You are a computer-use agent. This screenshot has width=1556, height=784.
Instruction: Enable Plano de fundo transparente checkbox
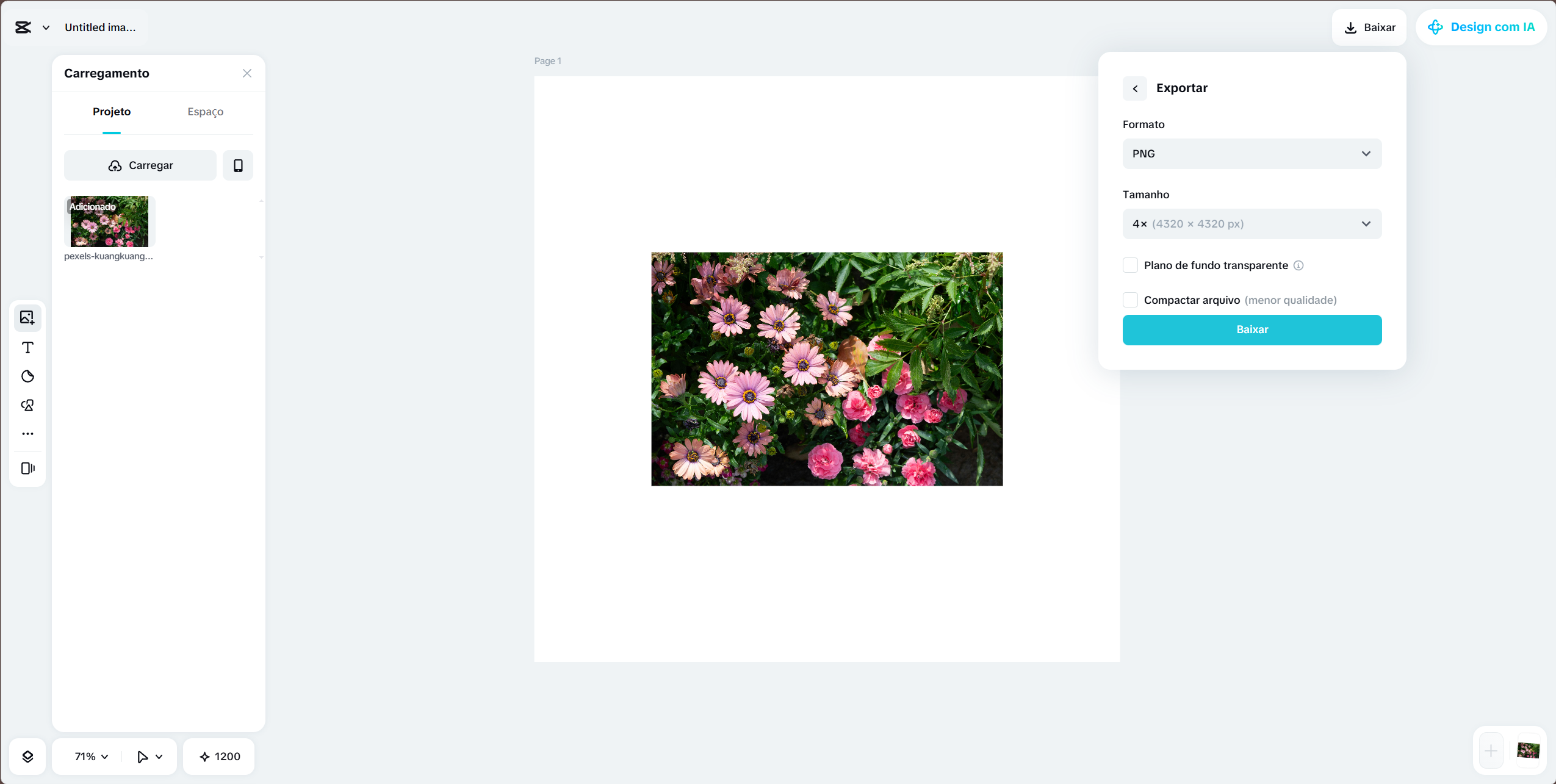(x=1130, y=265)
